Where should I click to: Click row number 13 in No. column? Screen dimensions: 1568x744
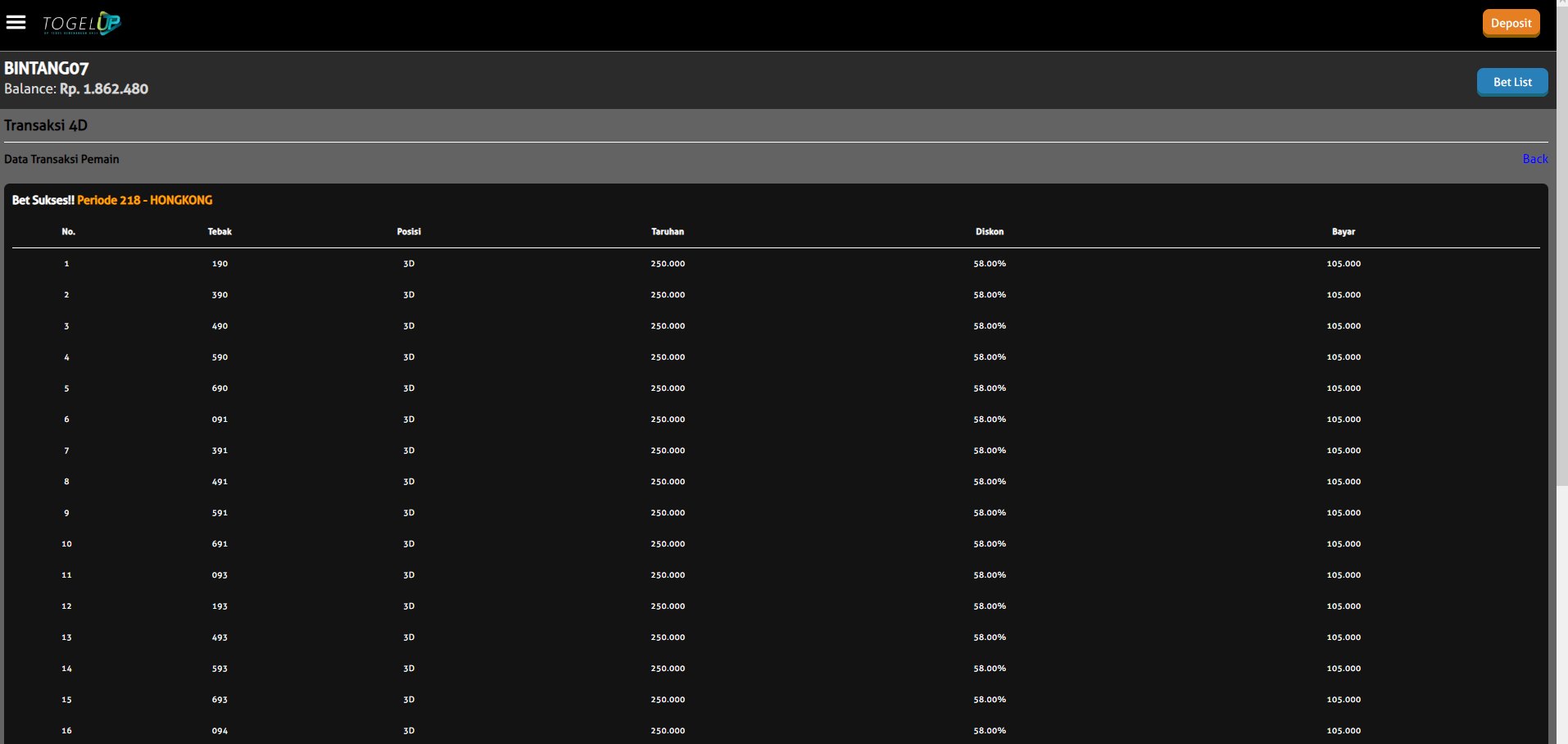pyautogui.click(x=66, y=637)
